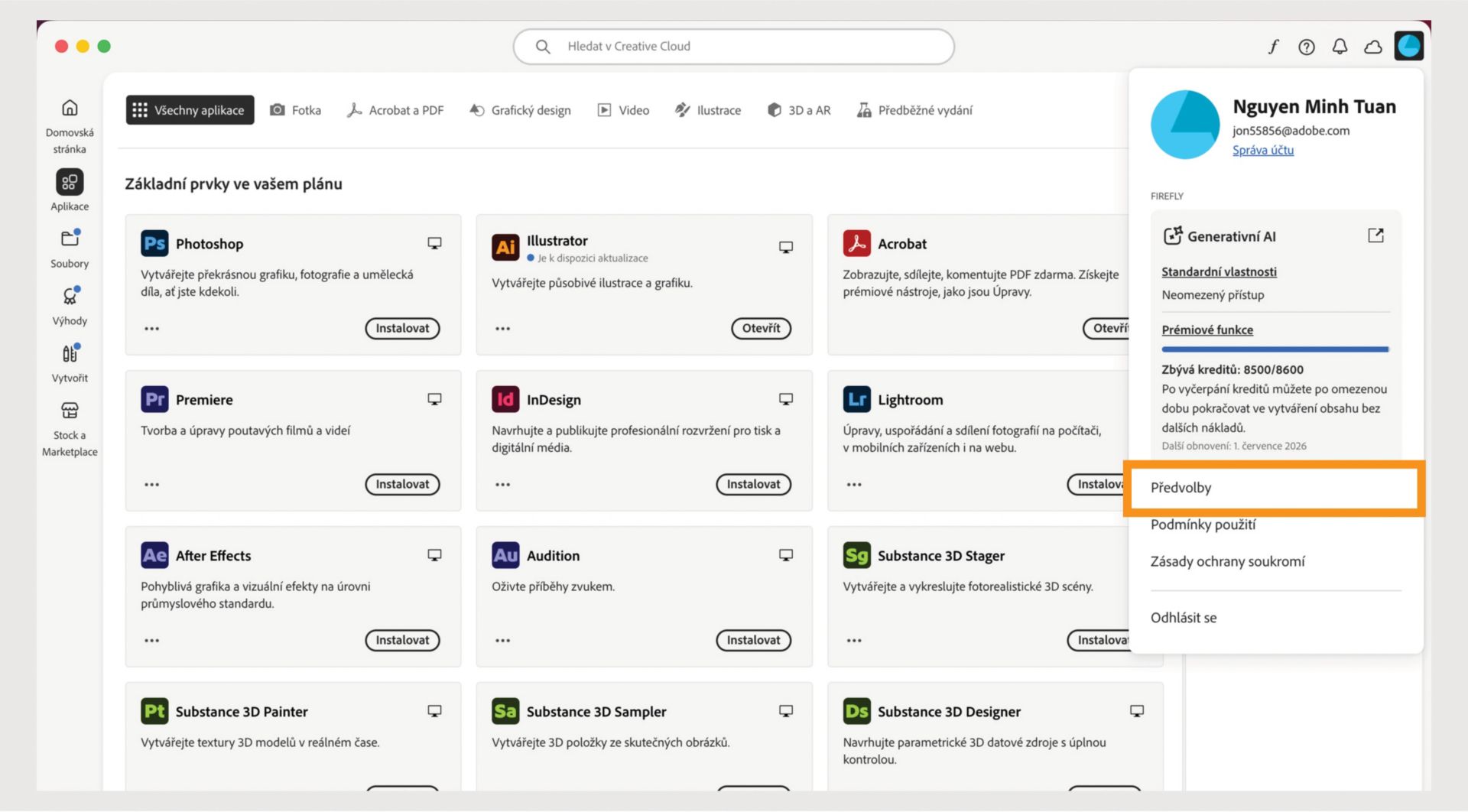The width and height of the screenshot is (1468, 812).
Task: Open more options for Photoshop
Action: click(151, 329)
